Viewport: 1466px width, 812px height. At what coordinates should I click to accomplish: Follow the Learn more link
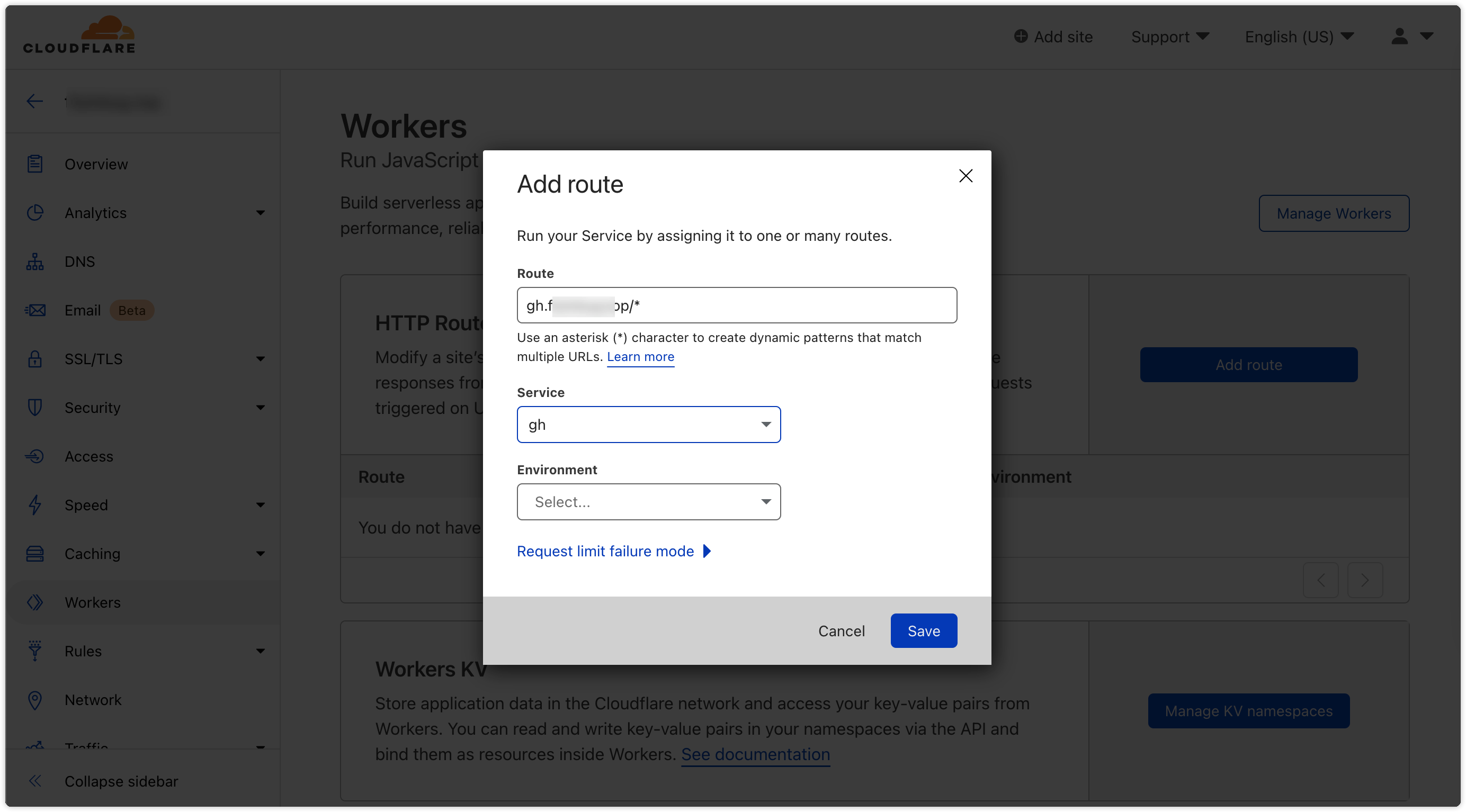(x=640, y=357)
